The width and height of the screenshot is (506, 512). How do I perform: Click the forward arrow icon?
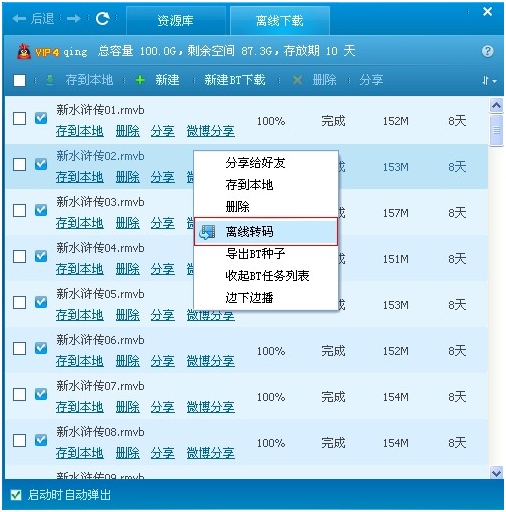74,19
